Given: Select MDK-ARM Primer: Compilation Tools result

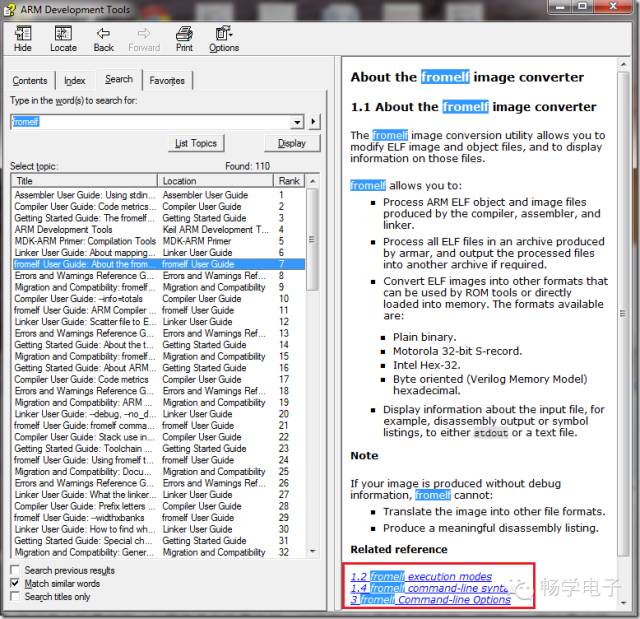Looking at the screenshot, I should 158,241.
